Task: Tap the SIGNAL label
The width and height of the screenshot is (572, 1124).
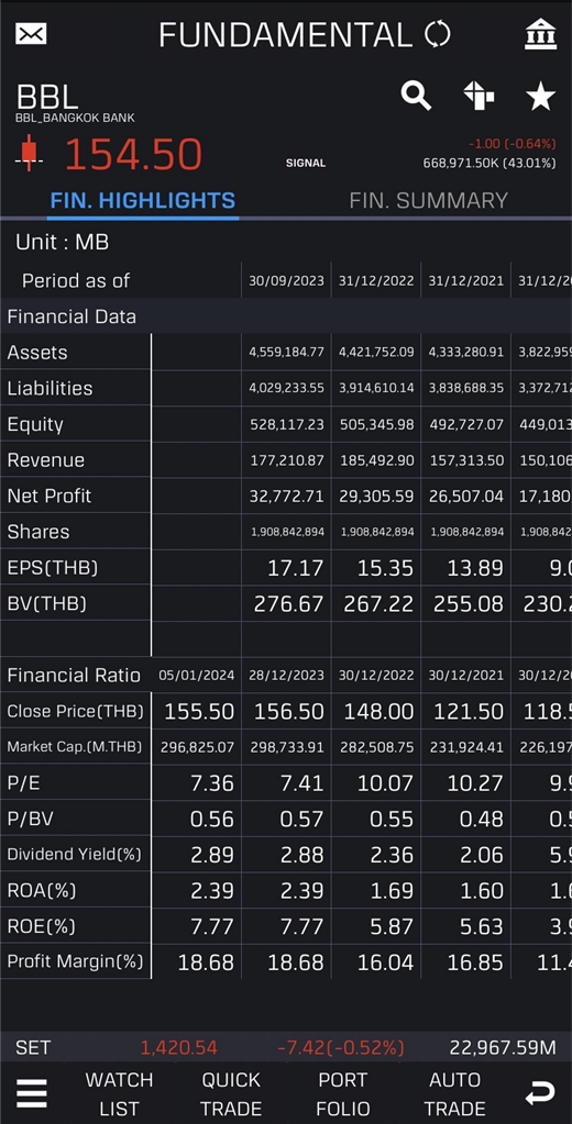Action: tap(305, 163)
